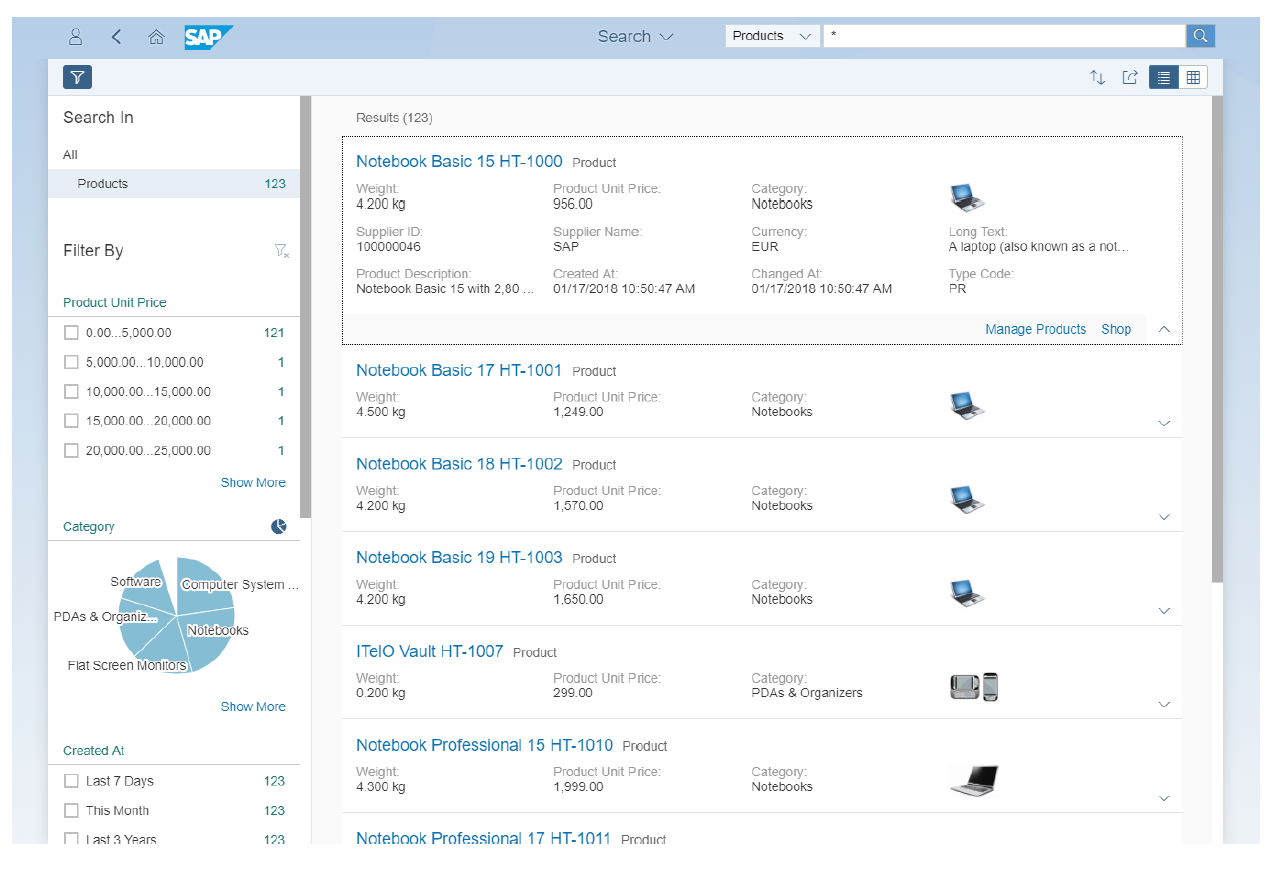This screenshot has width=1274, height=893.
Task: Click Show More under Product Unit Price
Action: point(253,482)
